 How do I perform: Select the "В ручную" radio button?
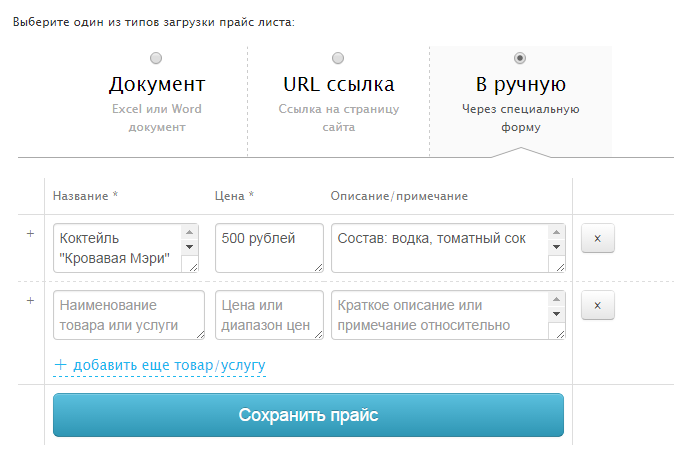(x=520, y=58)
